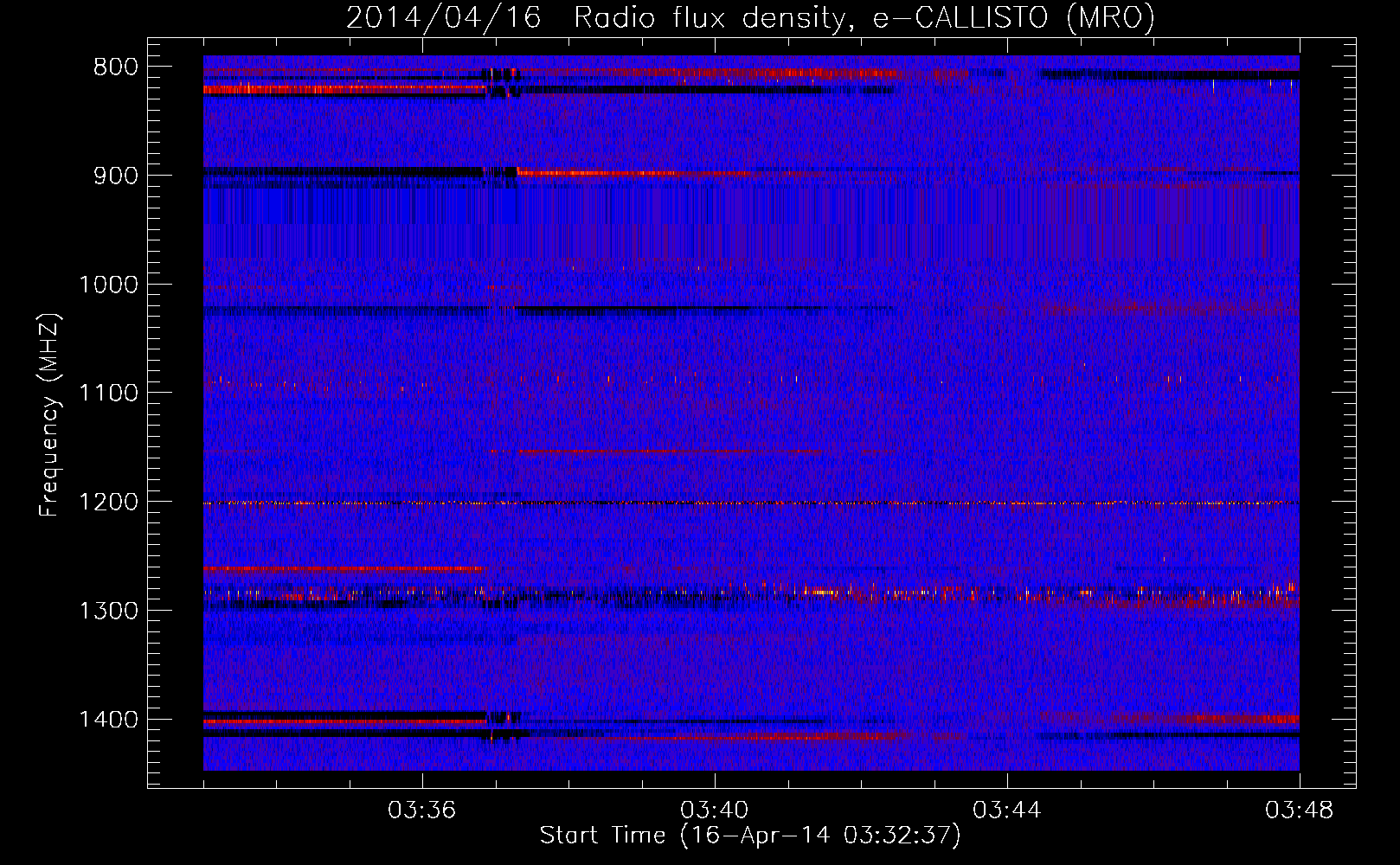Click the 1400 frequency tick label
This screenshot has height=865, width=1400.
108,720
